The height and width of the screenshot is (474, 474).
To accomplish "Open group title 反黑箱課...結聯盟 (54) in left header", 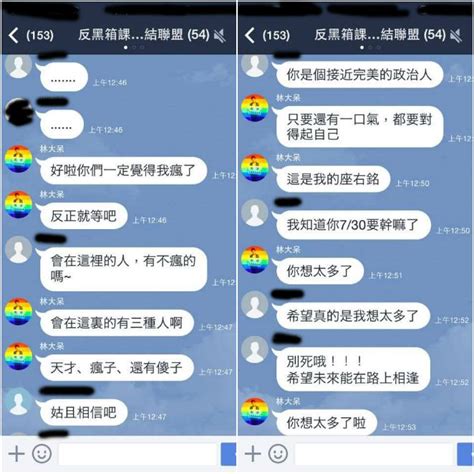I will tap(144, 35).
